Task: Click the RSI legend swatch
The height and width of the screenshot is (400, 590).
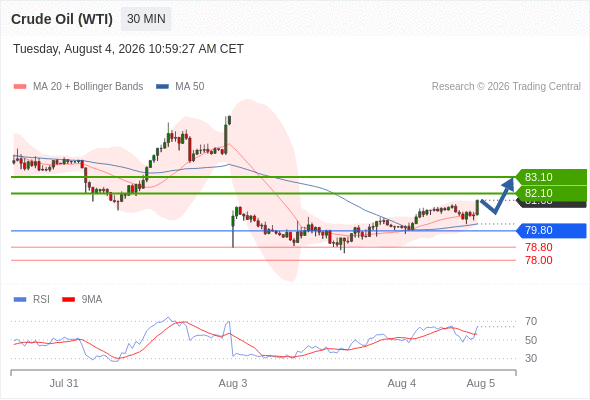Action: point(20,300)
